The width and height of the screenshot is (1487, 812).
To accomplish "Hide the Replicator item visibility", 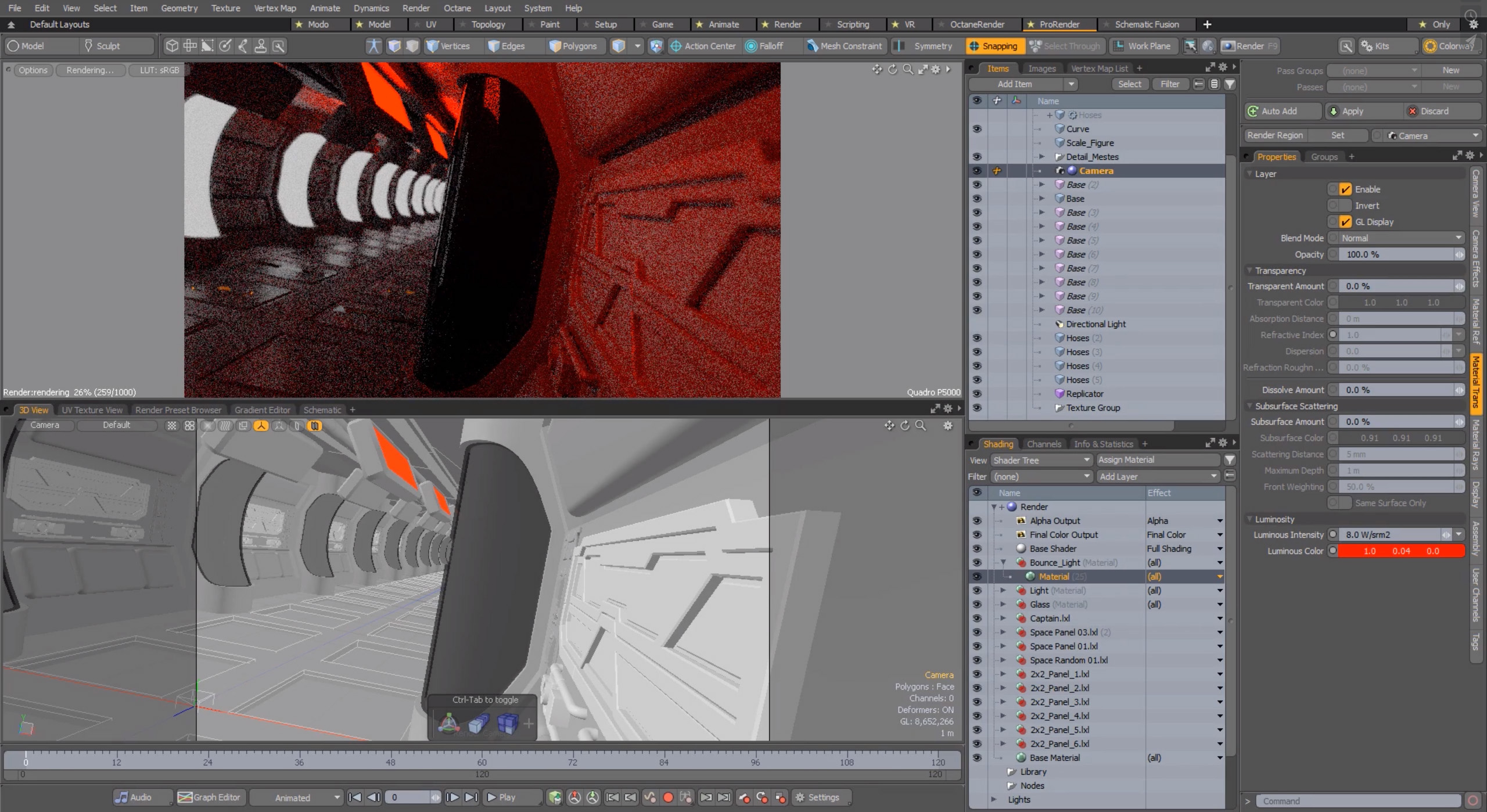I will pyautogui.click(x=977, y=394).
